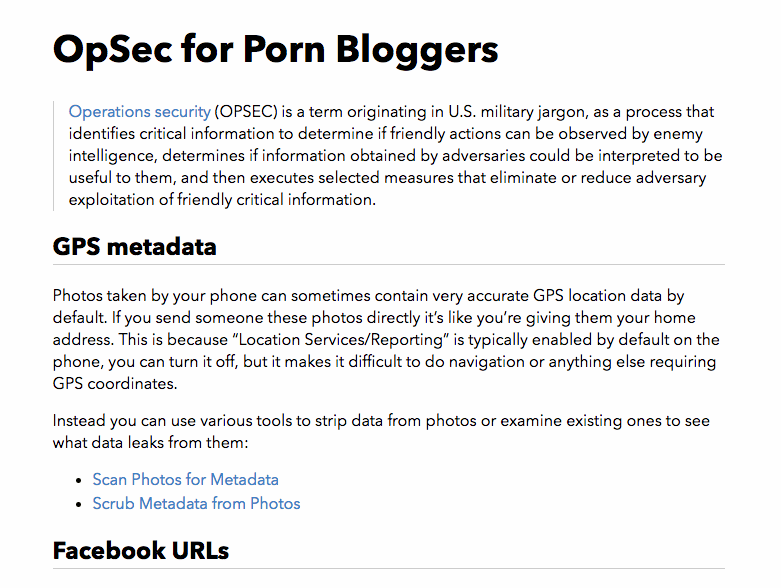Image resolution: width=781 pixels, height=588 pixels.
Task: Click 'exploitation of friendly critical information' line
Action: [x=222, y=200]
